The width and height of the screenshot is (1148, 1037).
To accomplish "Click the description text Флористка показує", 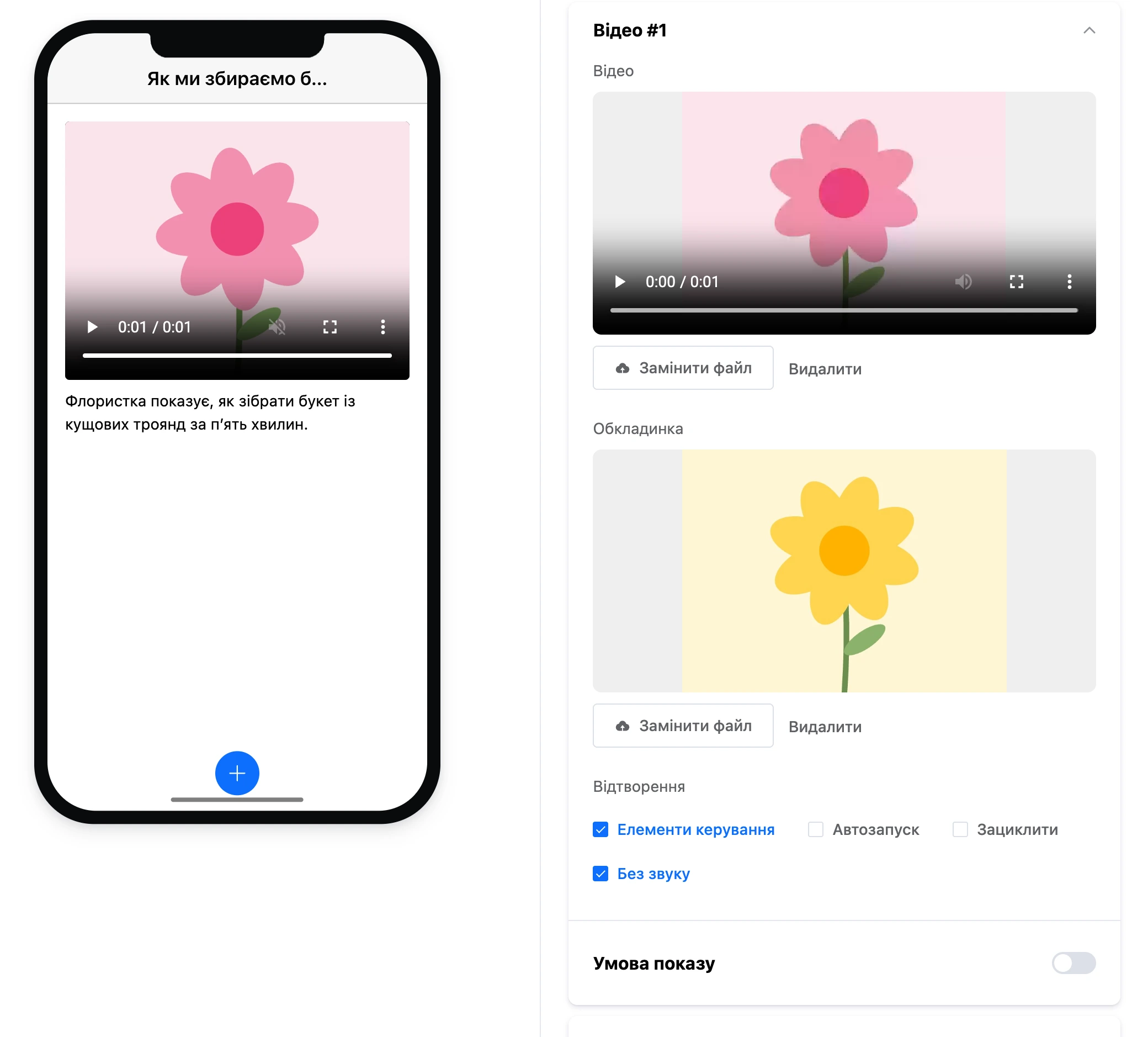I will click(x=210, y=413).
